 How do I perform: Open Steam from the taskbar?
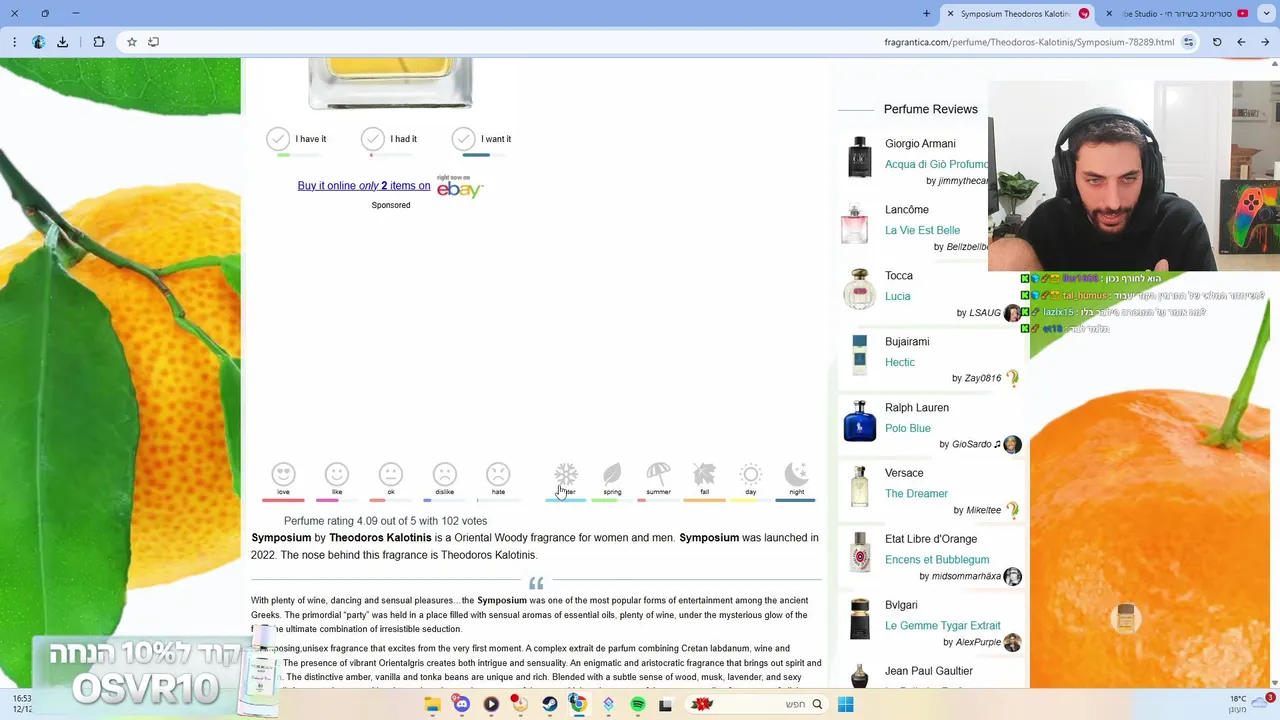pyautogui.click(x=550, y=705)
